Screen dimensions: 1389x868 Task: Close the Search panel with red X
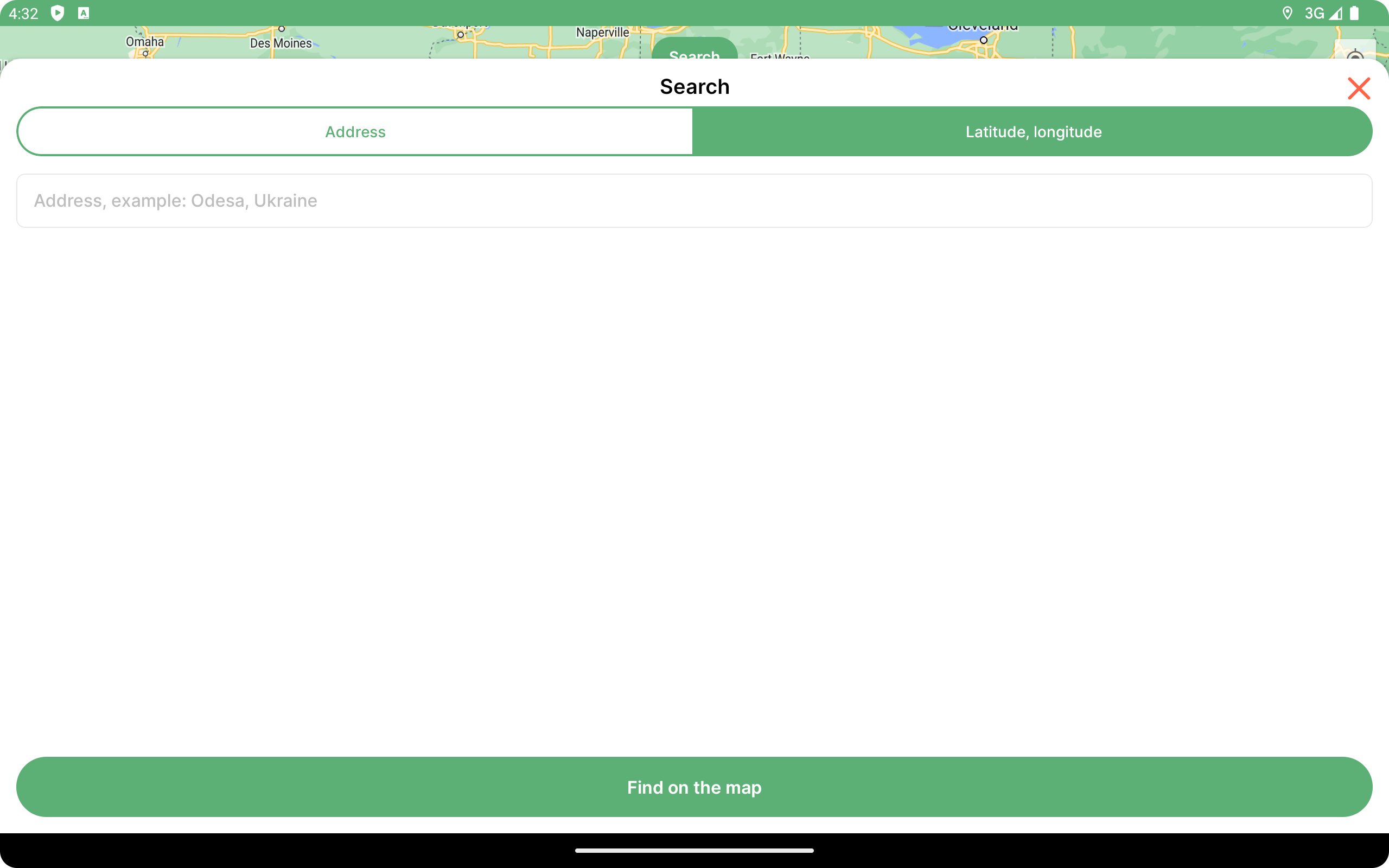click(x=1358, y=88)
